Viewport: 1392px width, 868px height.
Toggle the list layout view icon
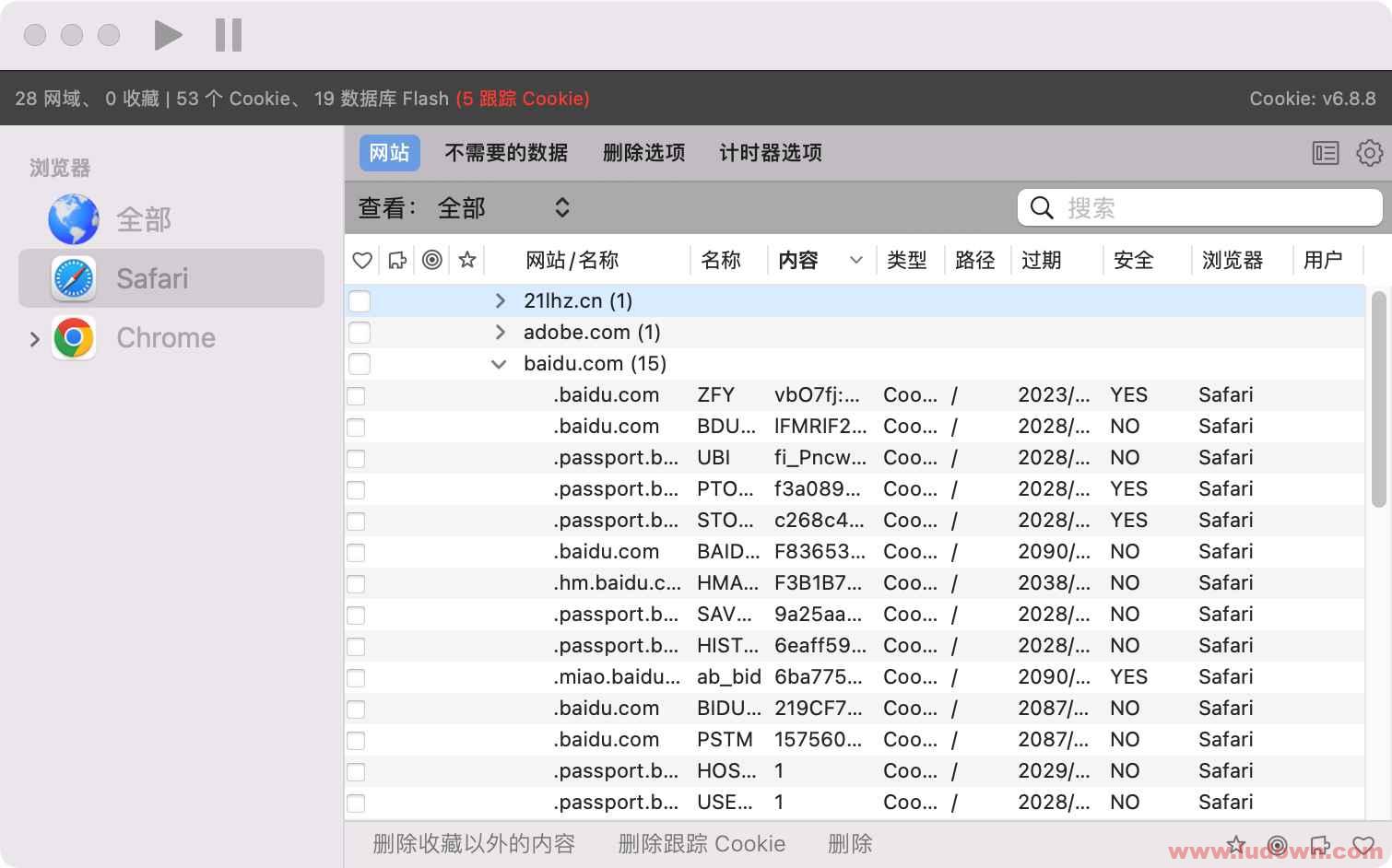(1326, 153)
